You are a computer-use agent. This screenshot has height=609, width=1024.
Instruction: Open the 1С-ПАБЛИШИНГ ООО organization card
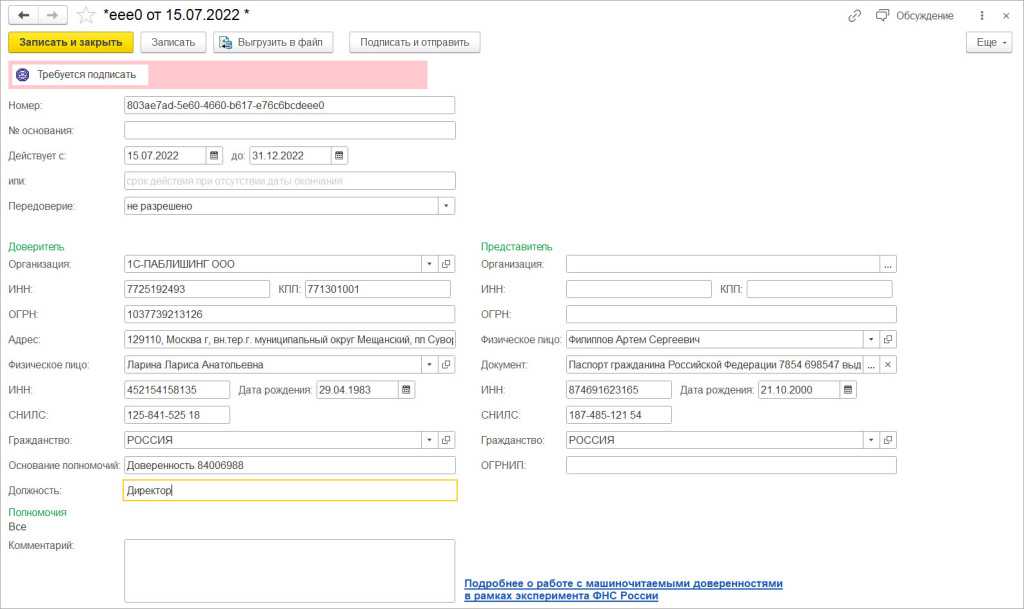[447, 264]
